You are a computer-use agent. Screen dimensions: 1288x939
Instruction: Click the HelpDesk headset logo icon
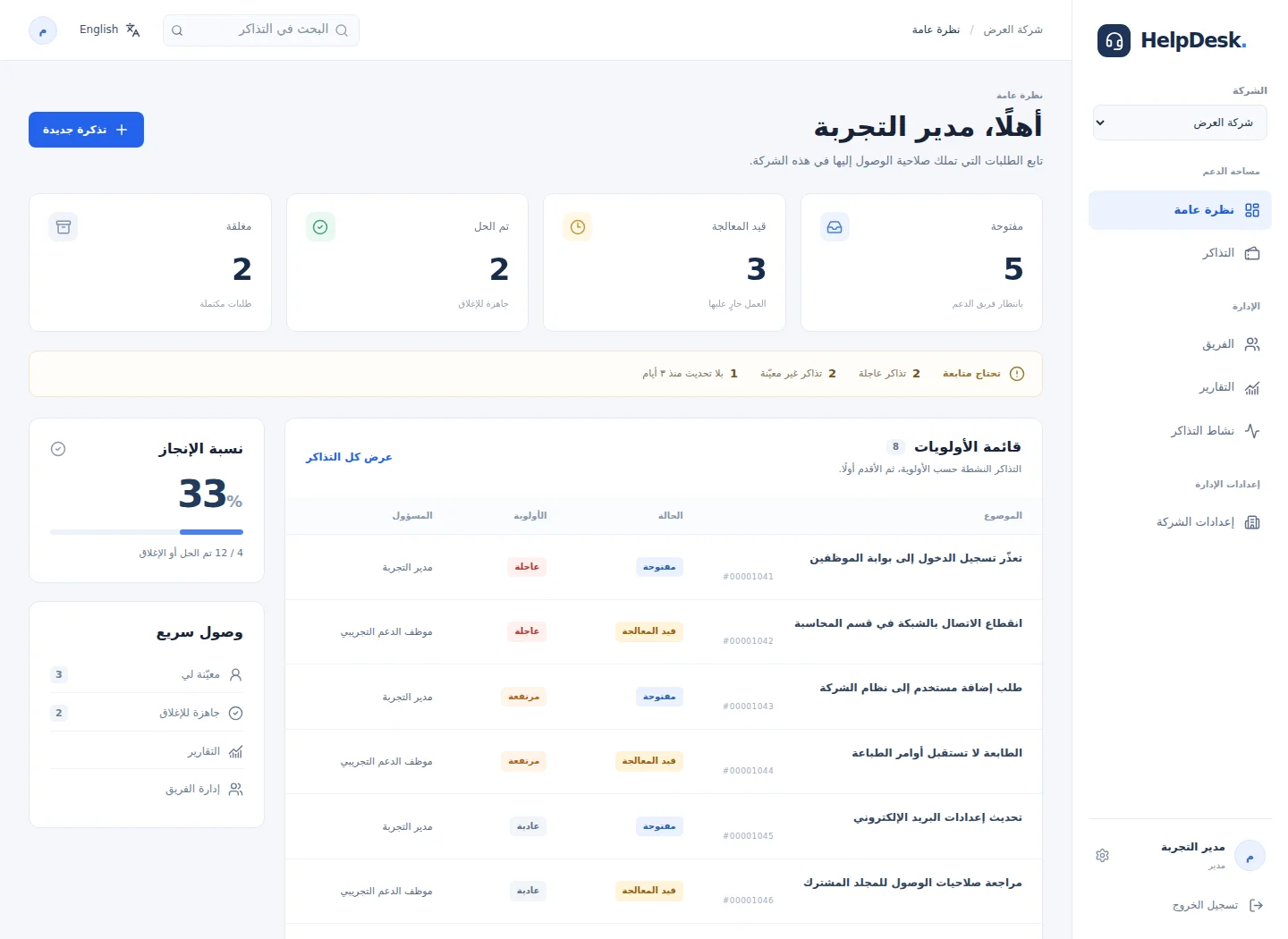pyautogui.click(x=1114, y=40)
